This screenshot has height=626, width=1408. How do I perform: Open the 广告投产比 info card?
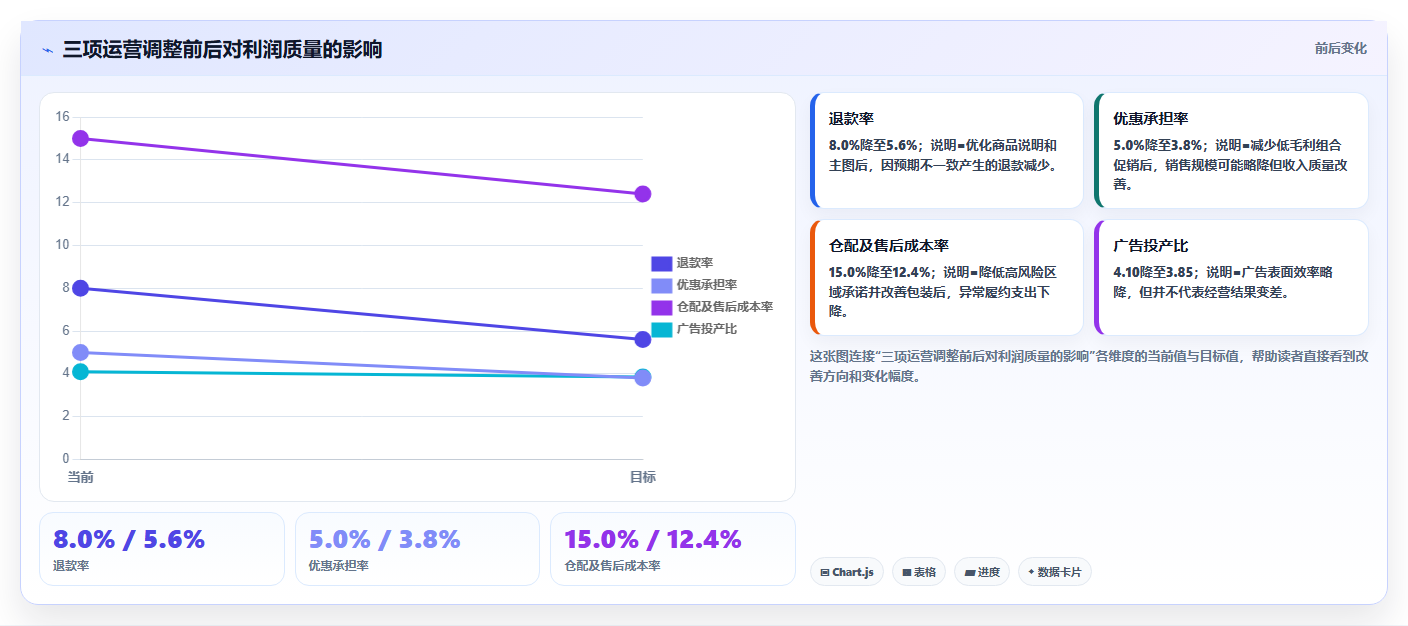pyautogui.click(x=1231, y=277)
